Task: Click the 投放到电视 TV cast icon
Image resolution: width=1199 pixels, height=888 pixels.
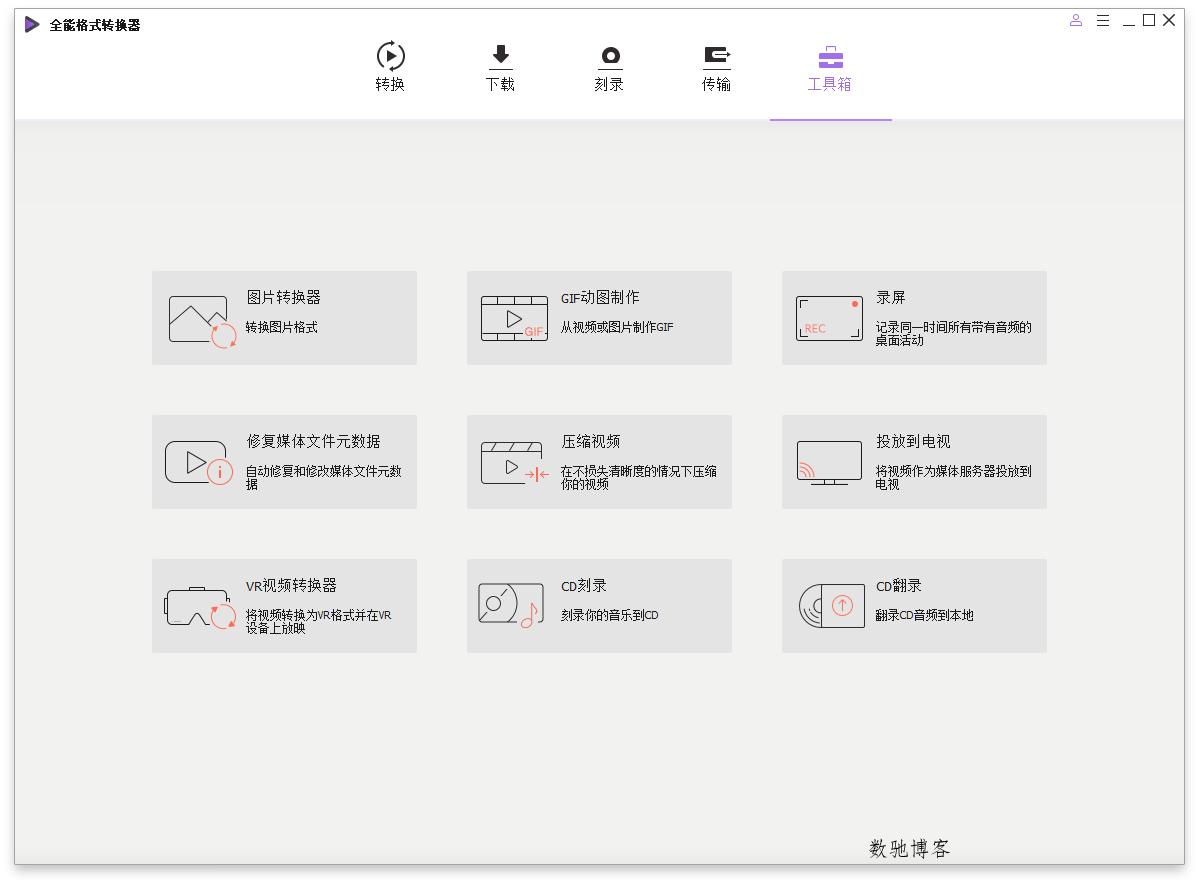Action: (830, 463)
